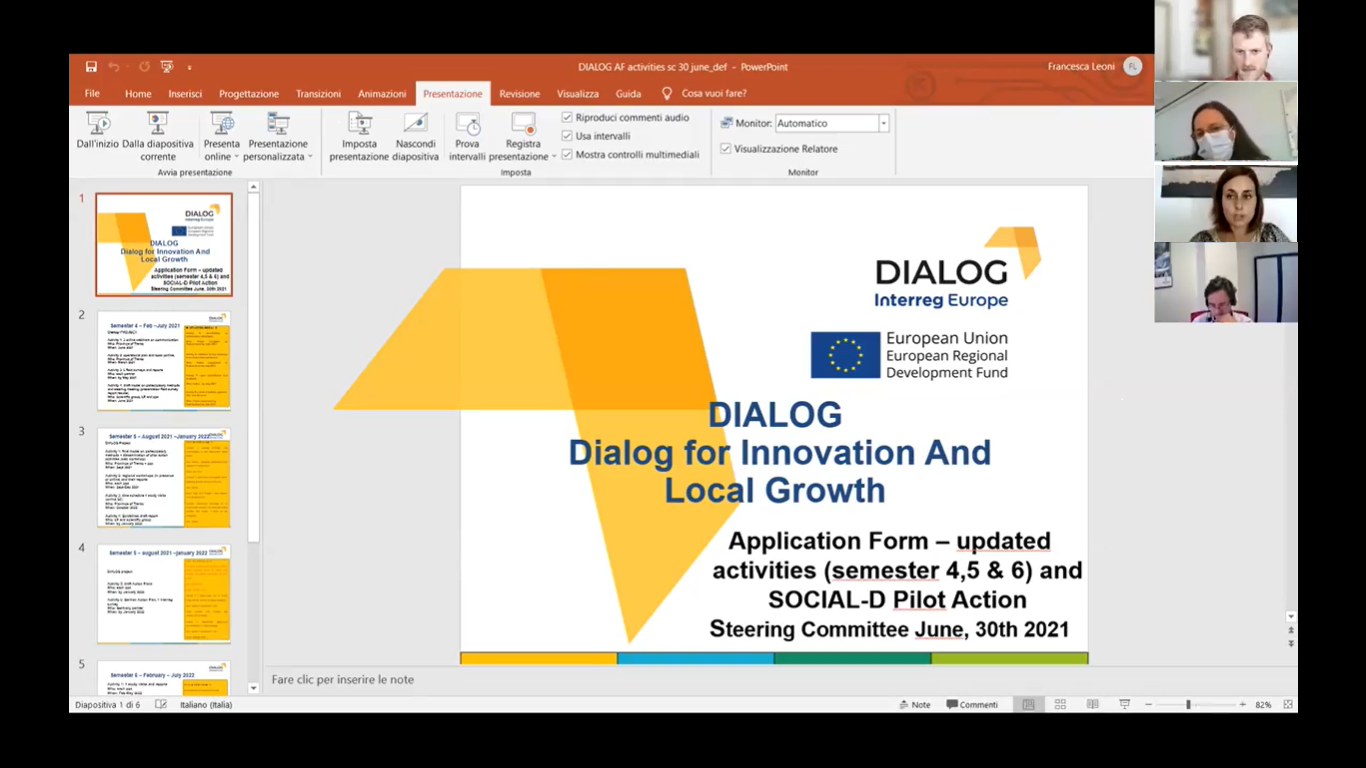Expand Presentazione personalizzata dropdown arrow
Screen dimensions: 1366x768
310,157
